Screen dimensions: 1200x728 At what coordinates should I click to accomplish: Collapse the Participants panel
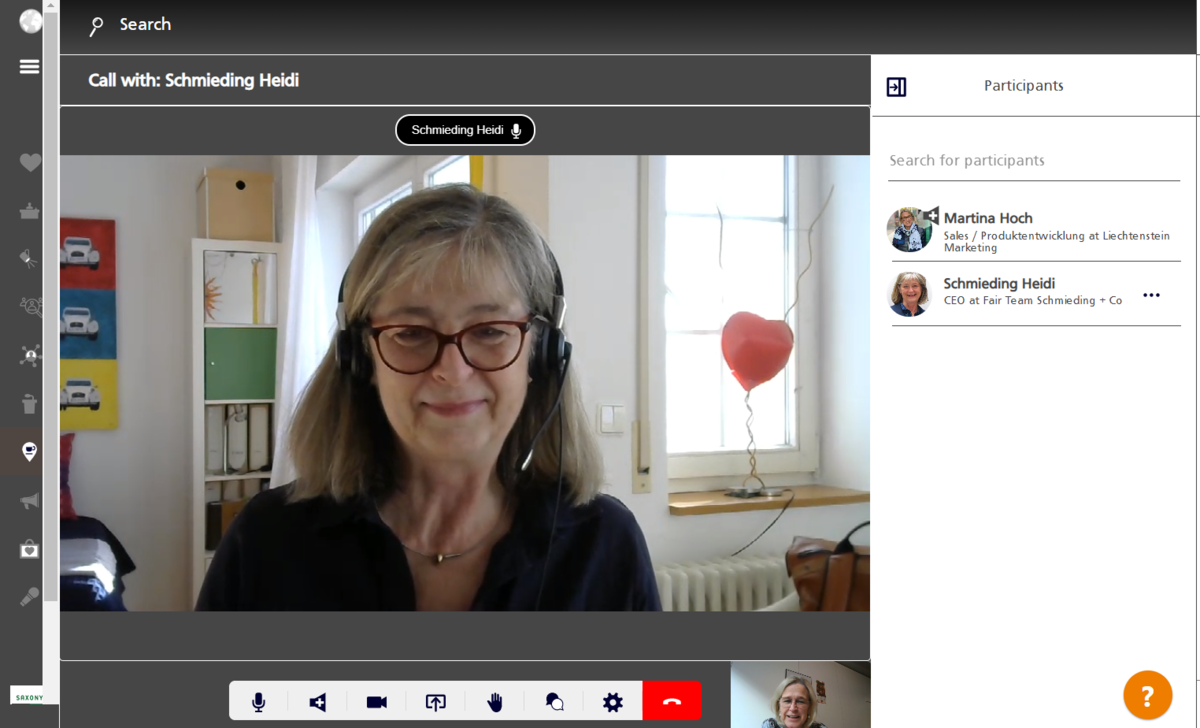click(896, 87)
